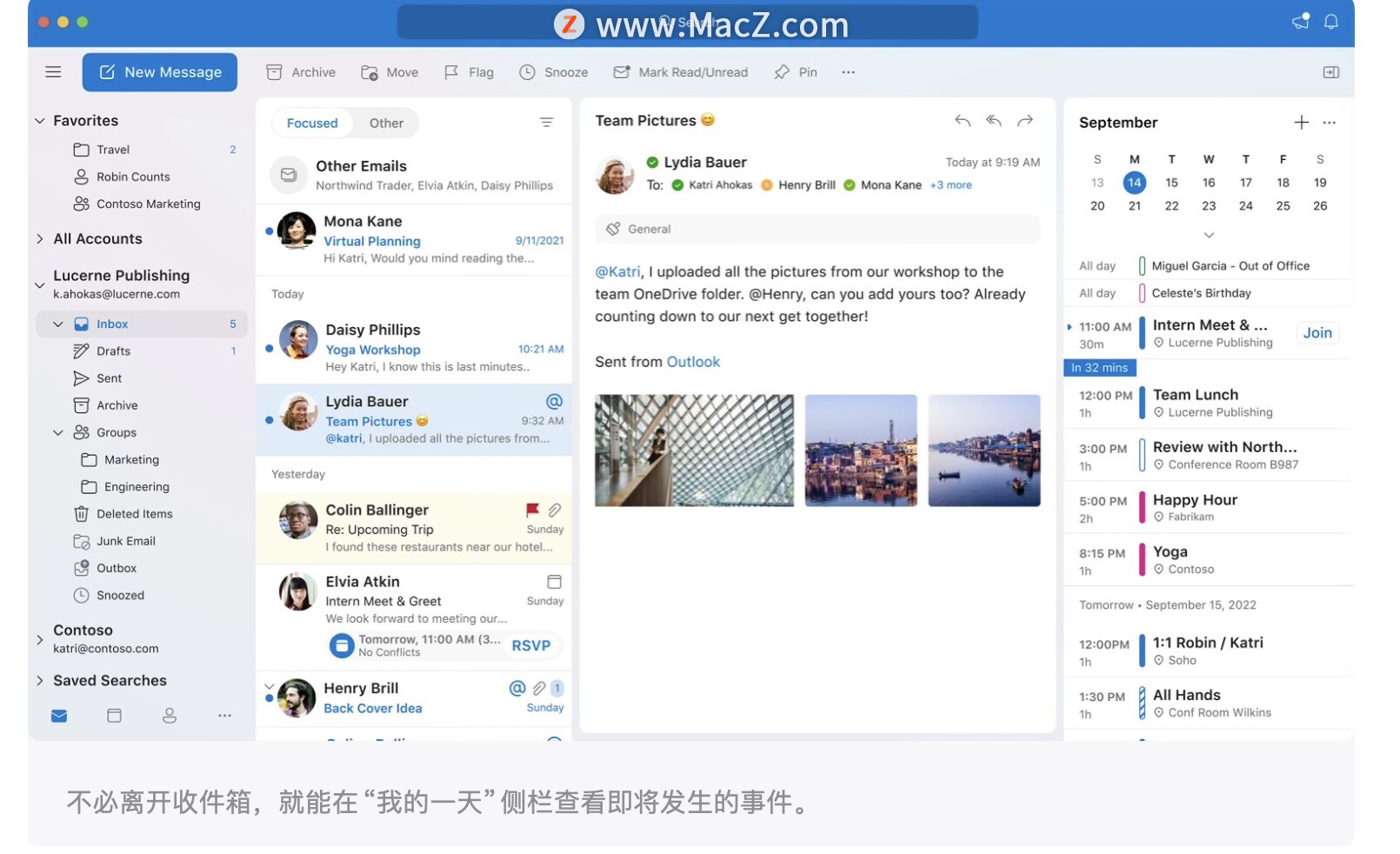Click the Forward arrow icon
Viewport: 1400px width, 854px height.
pos(1025,121)
